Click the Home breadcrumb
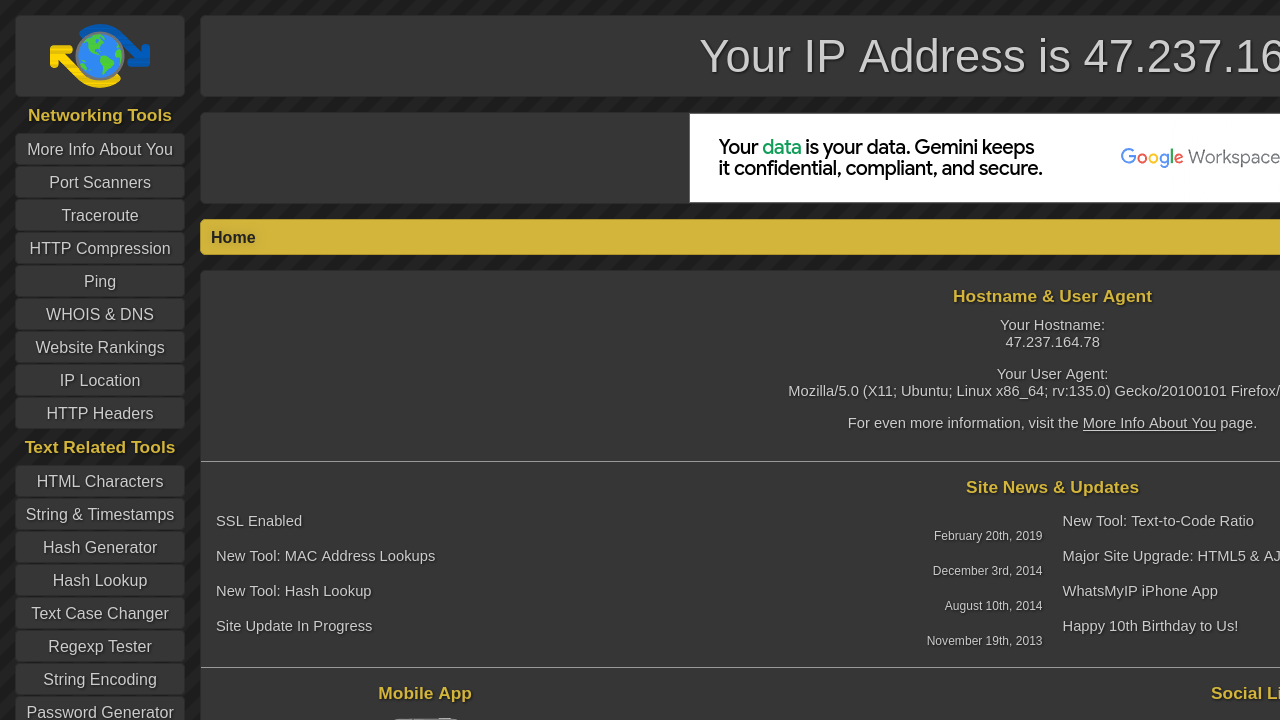1280x720 pixels. point(233,237)
